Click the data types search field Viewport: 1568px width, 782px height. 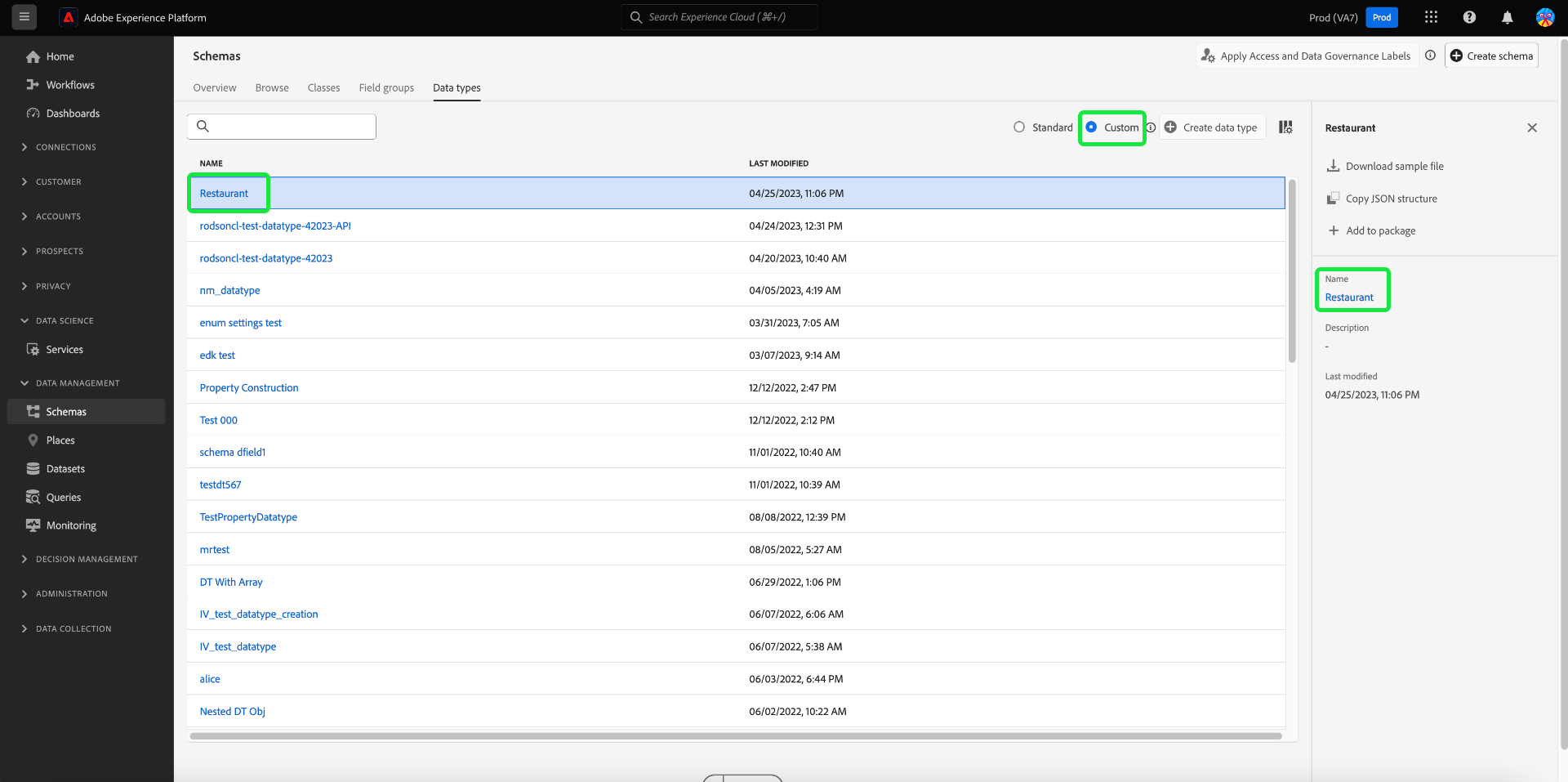[x=282, y=127]
